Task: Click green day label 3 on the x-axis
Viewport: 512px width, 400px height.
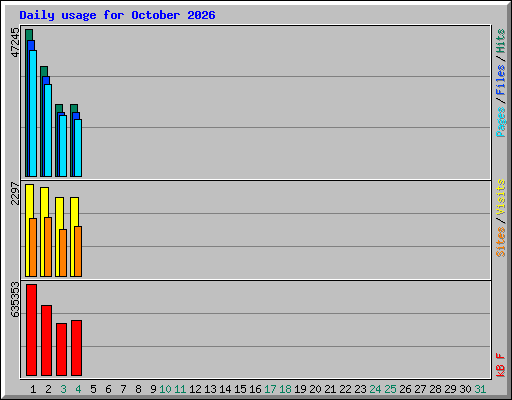Action: click(x=63, y=389)
